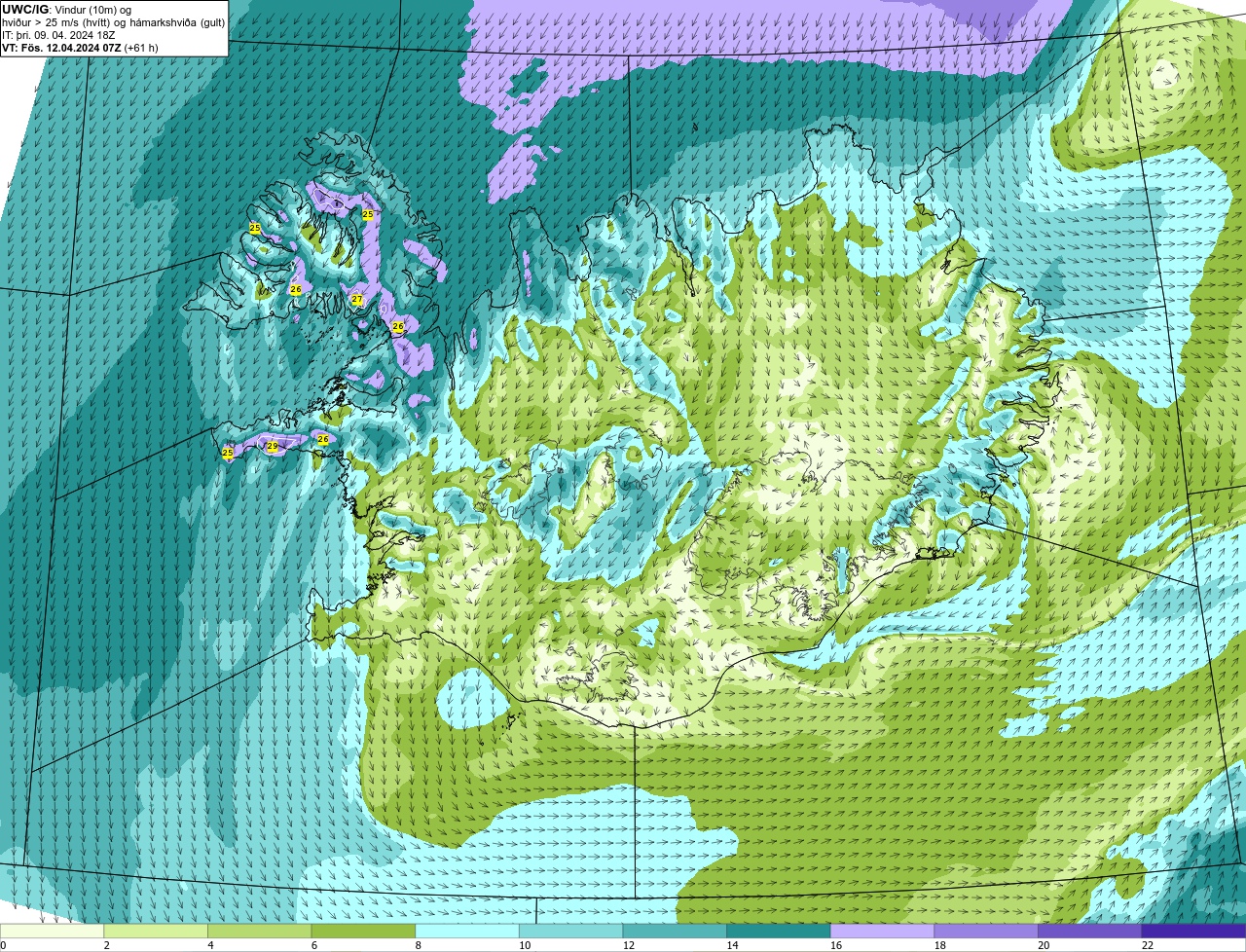Click the legend scale label '0'
Image resolution: width=1246 pixels, height=952 pixels.
coord(4,945)
